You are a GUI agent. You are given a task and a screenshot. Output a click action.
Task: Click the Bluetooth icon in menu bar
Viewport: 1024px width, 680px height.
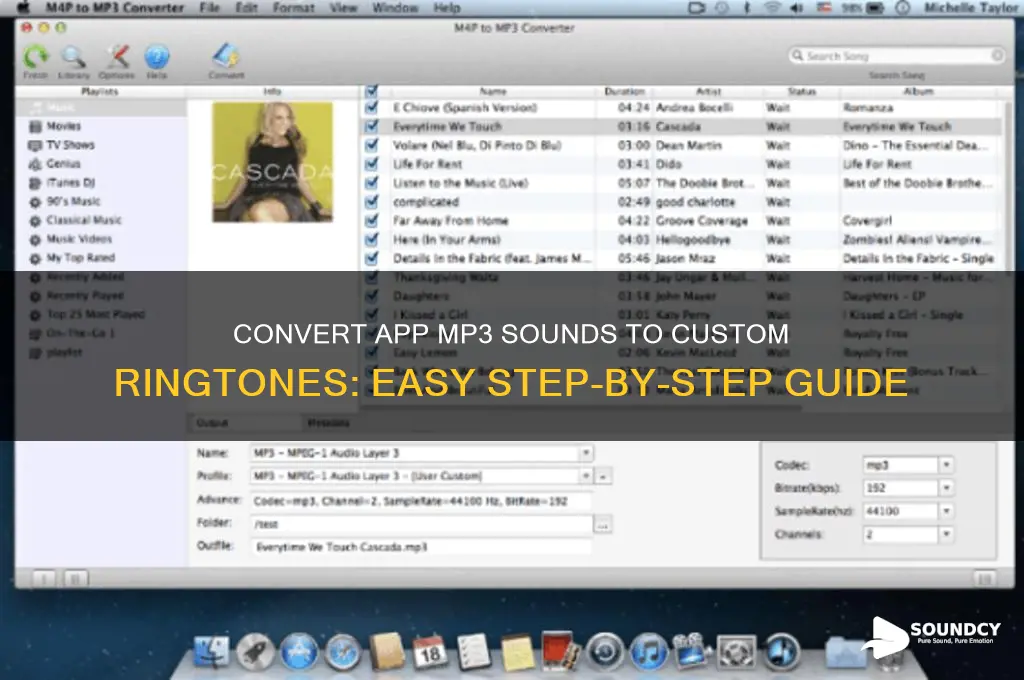click(x=747, y=8)
